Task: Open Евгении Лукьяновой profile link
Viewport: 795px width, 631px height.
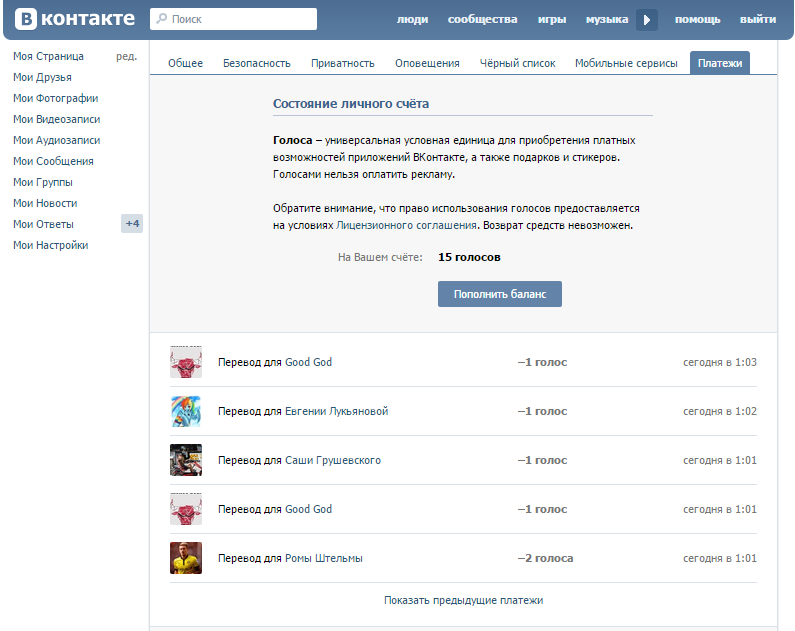Action: 337,412
